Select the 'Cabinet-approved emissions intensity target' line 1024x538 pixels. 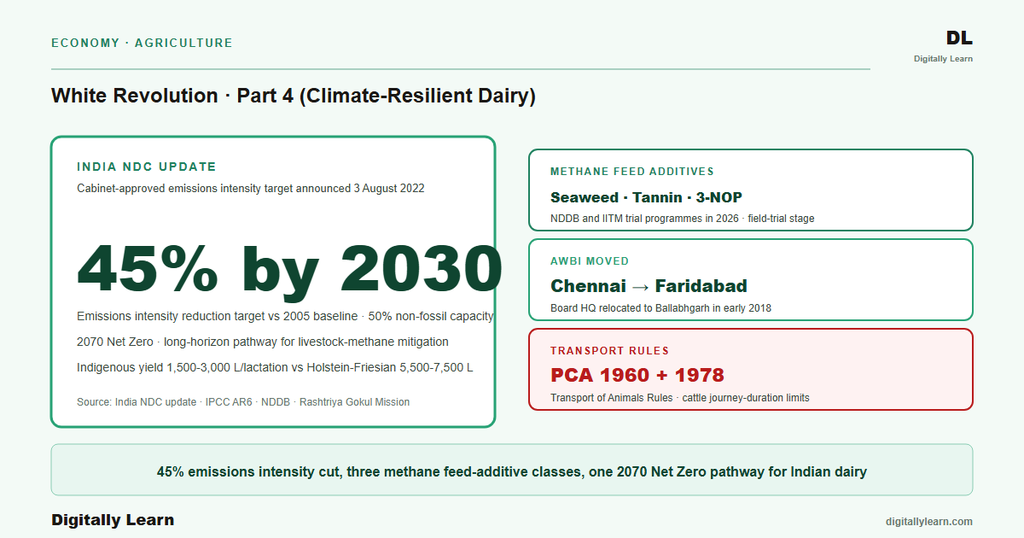point(251,189)
